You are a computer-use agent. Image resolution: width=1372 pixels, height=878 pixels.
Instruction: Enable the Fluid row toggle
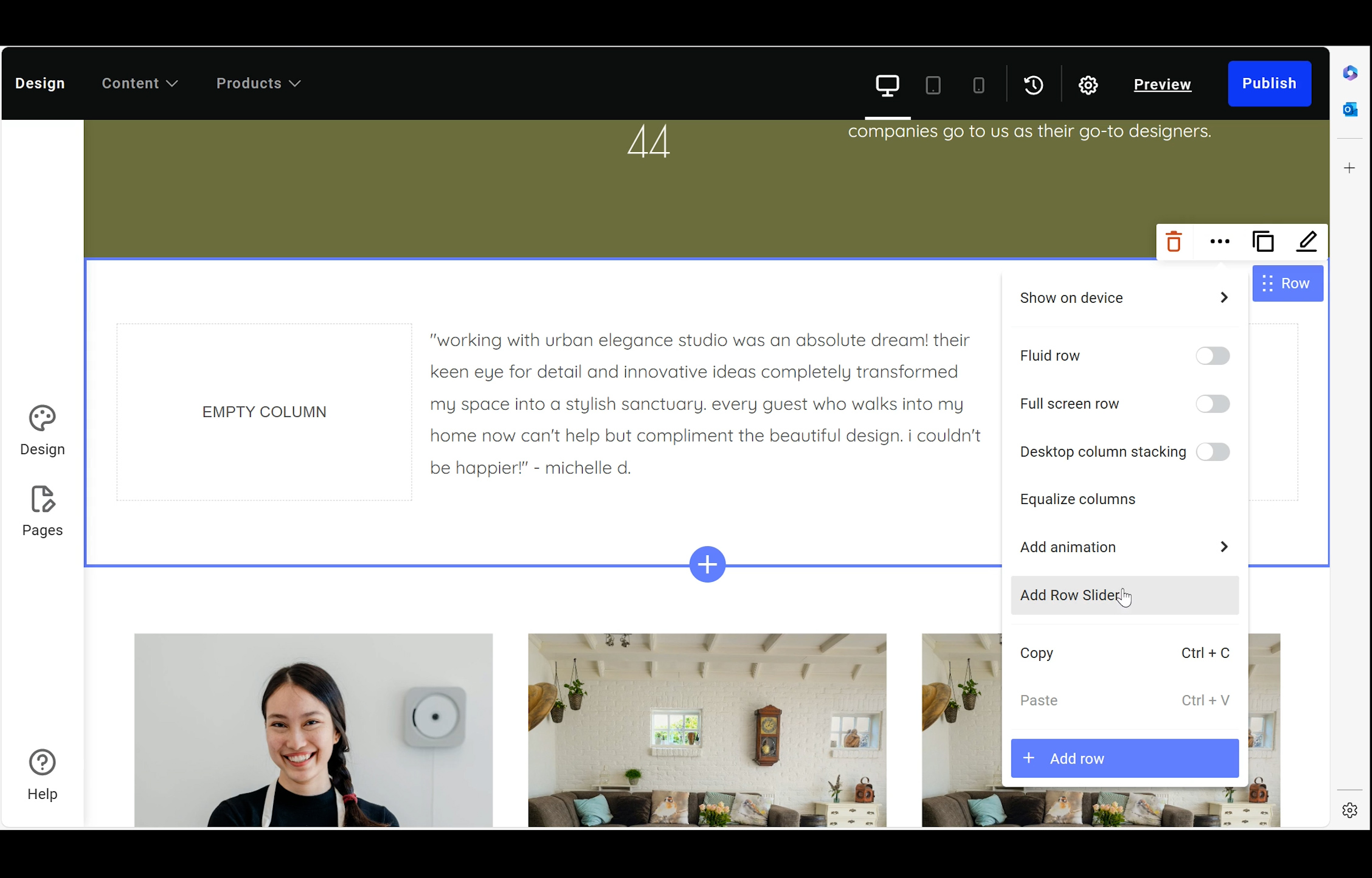coord(1212,356)
